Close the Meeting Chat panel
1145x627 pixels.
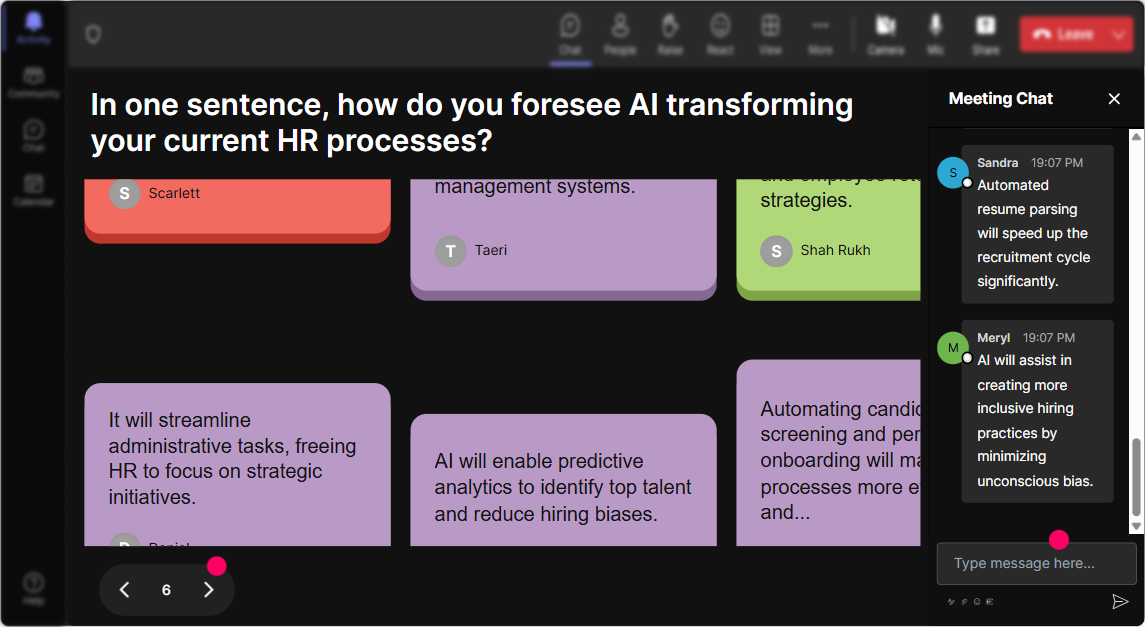tap(1114, 99)
